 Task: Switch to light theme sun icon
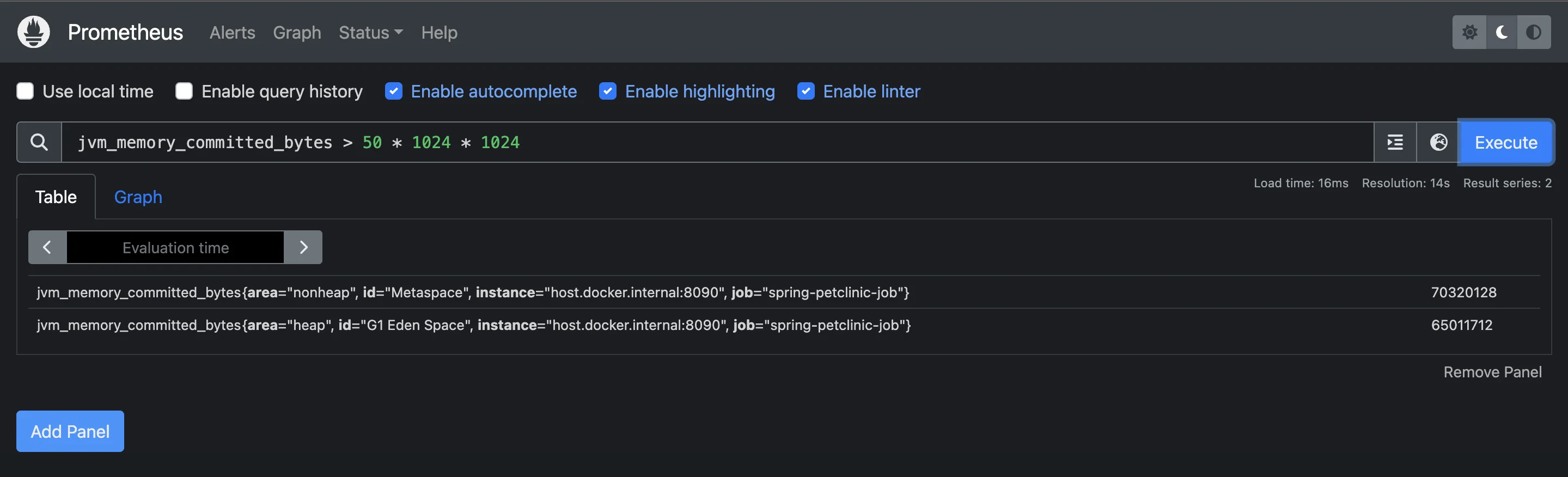point(1469,32)
